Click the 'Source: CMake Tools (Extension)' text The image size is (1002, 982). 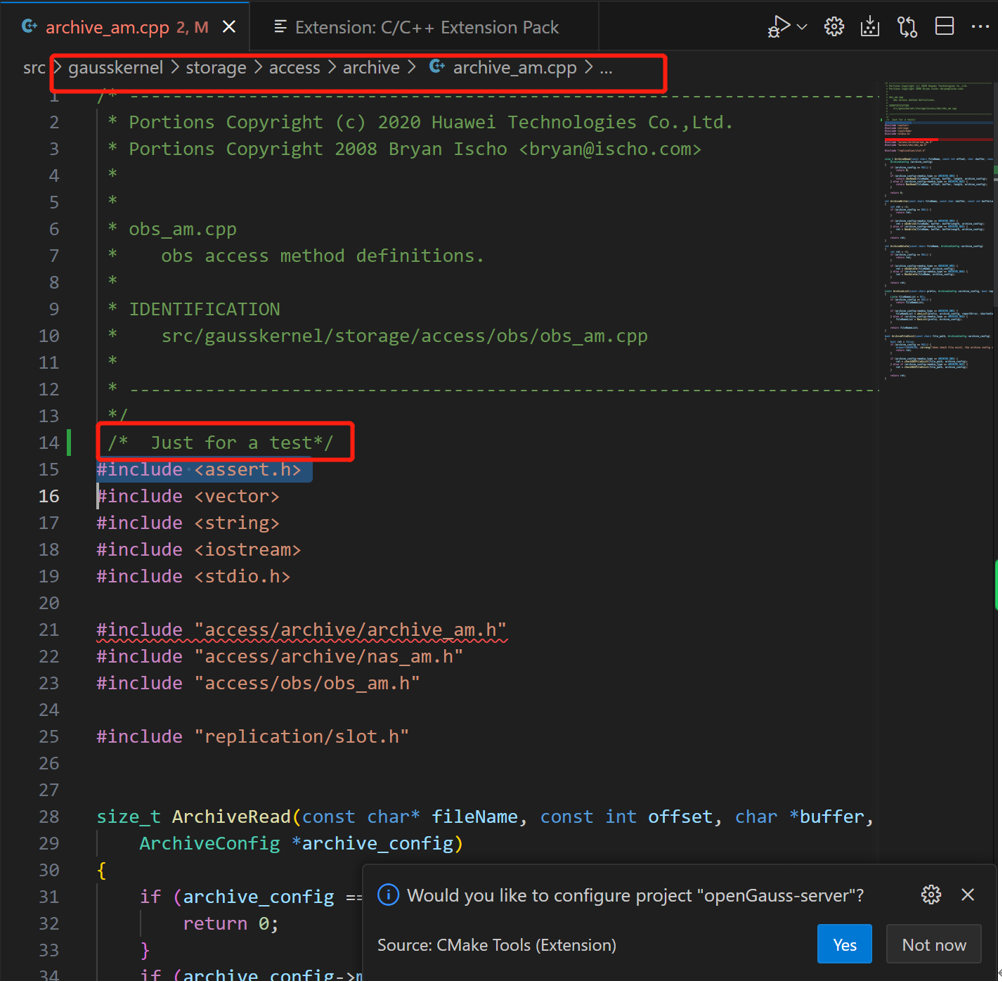pyautogui.click(x=497, y=945)
